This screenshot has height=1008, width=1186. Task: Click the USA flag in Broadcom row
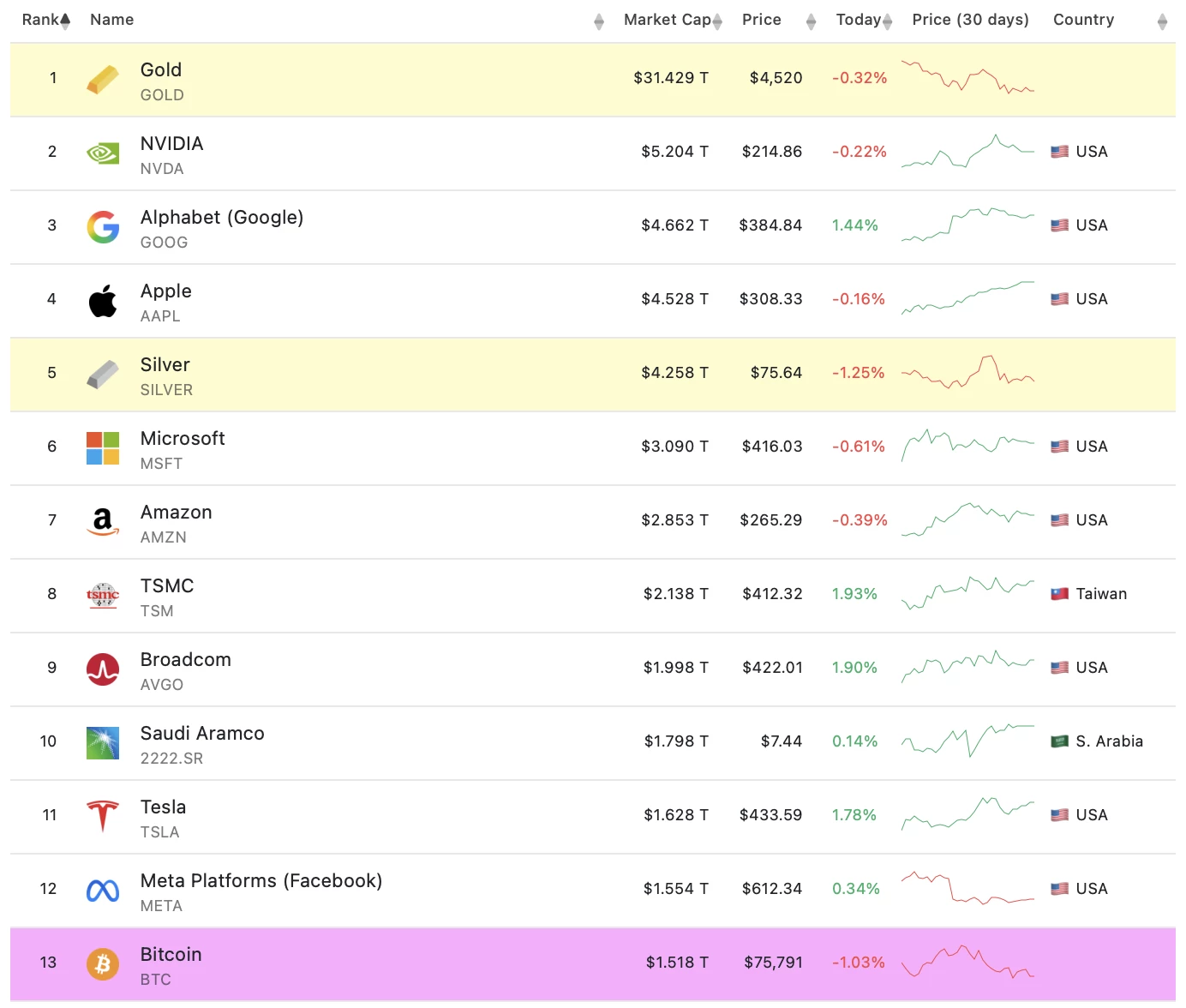(1060, 668)
